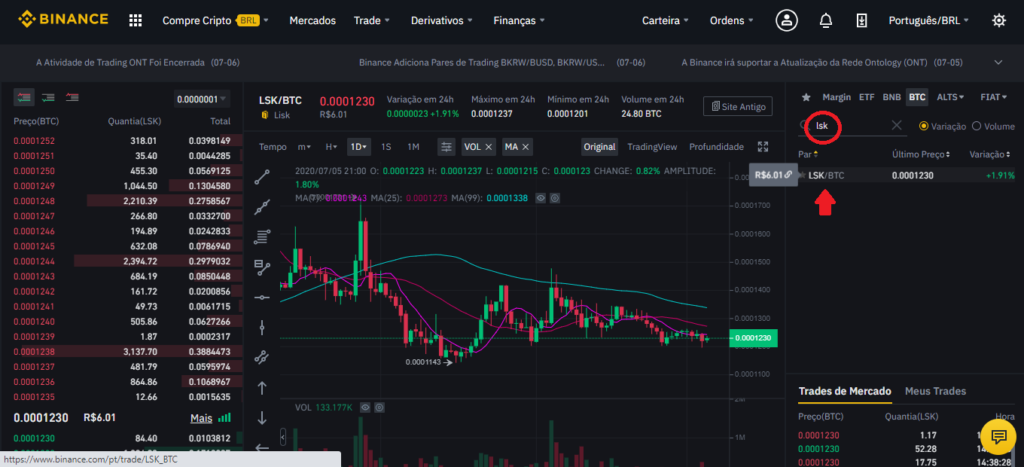The height and width of the screenshot is (467, 1024).
Task: Clear the lsk search text
Action: point(897,125)
